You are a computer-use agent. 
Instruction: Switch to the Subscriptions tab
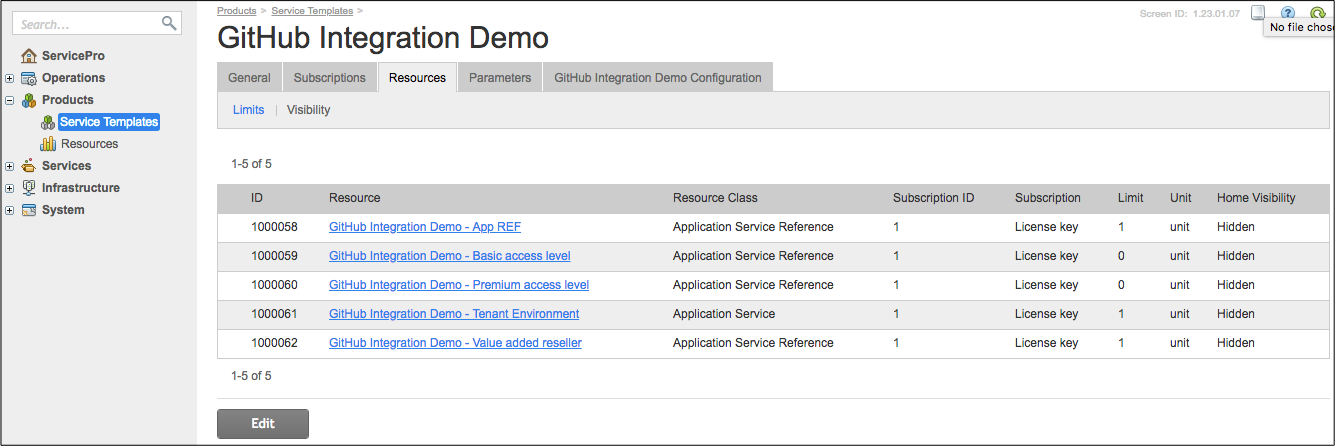tap(329, 78)
